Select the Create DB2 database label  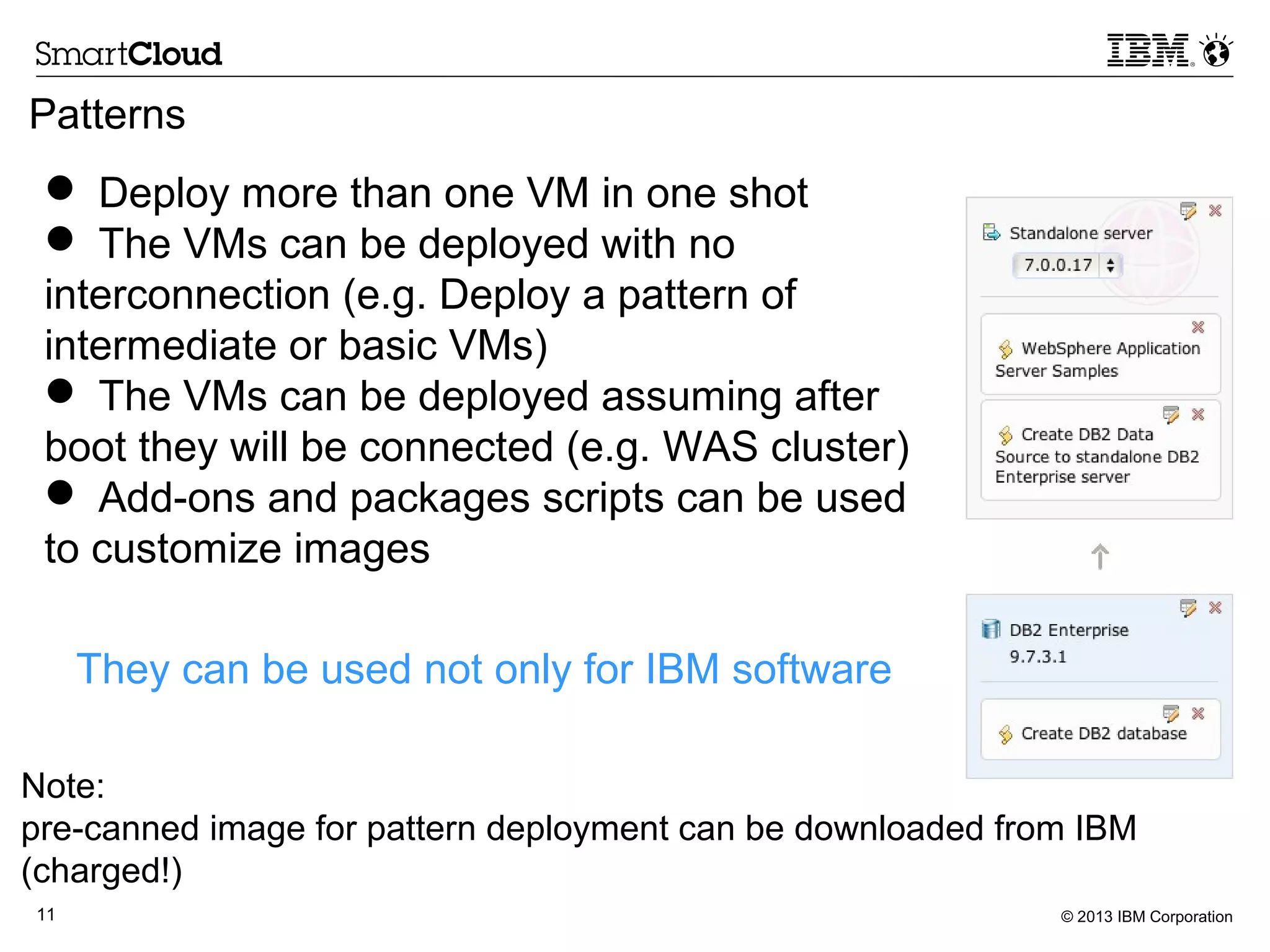coord(1104,734)
